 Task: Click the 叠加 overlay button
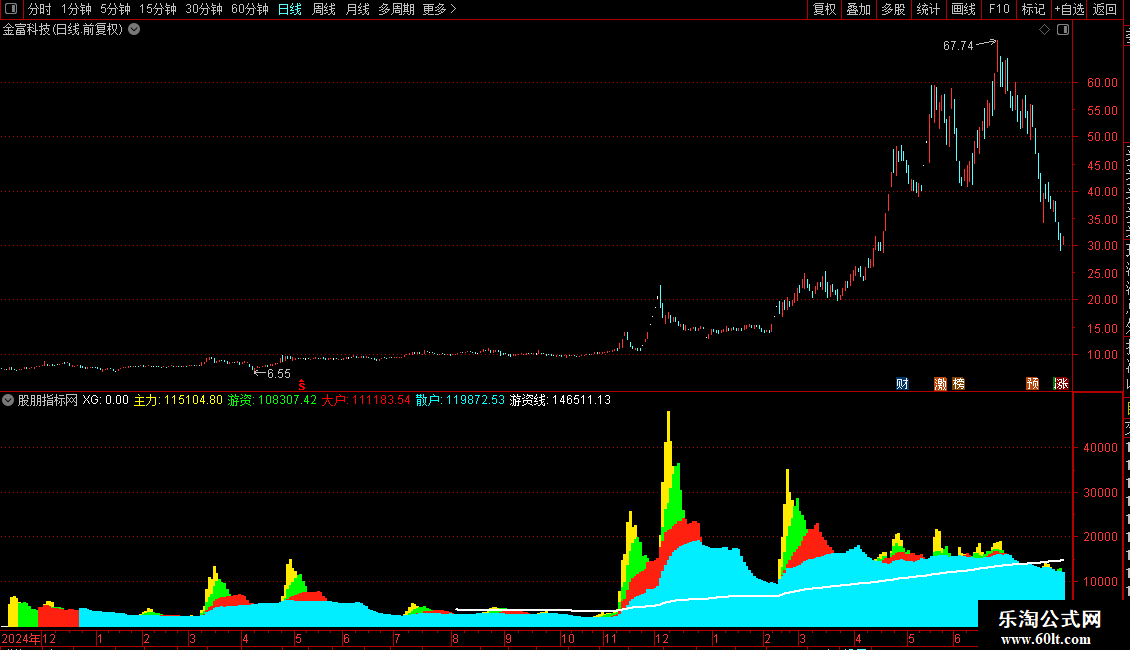tap(858, 9)
